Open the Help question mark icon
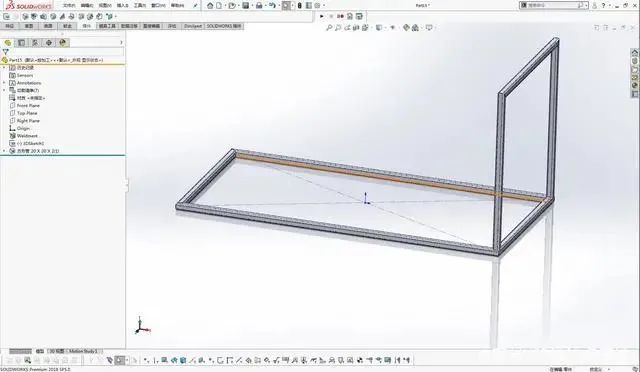 click(x=603, y=6)
